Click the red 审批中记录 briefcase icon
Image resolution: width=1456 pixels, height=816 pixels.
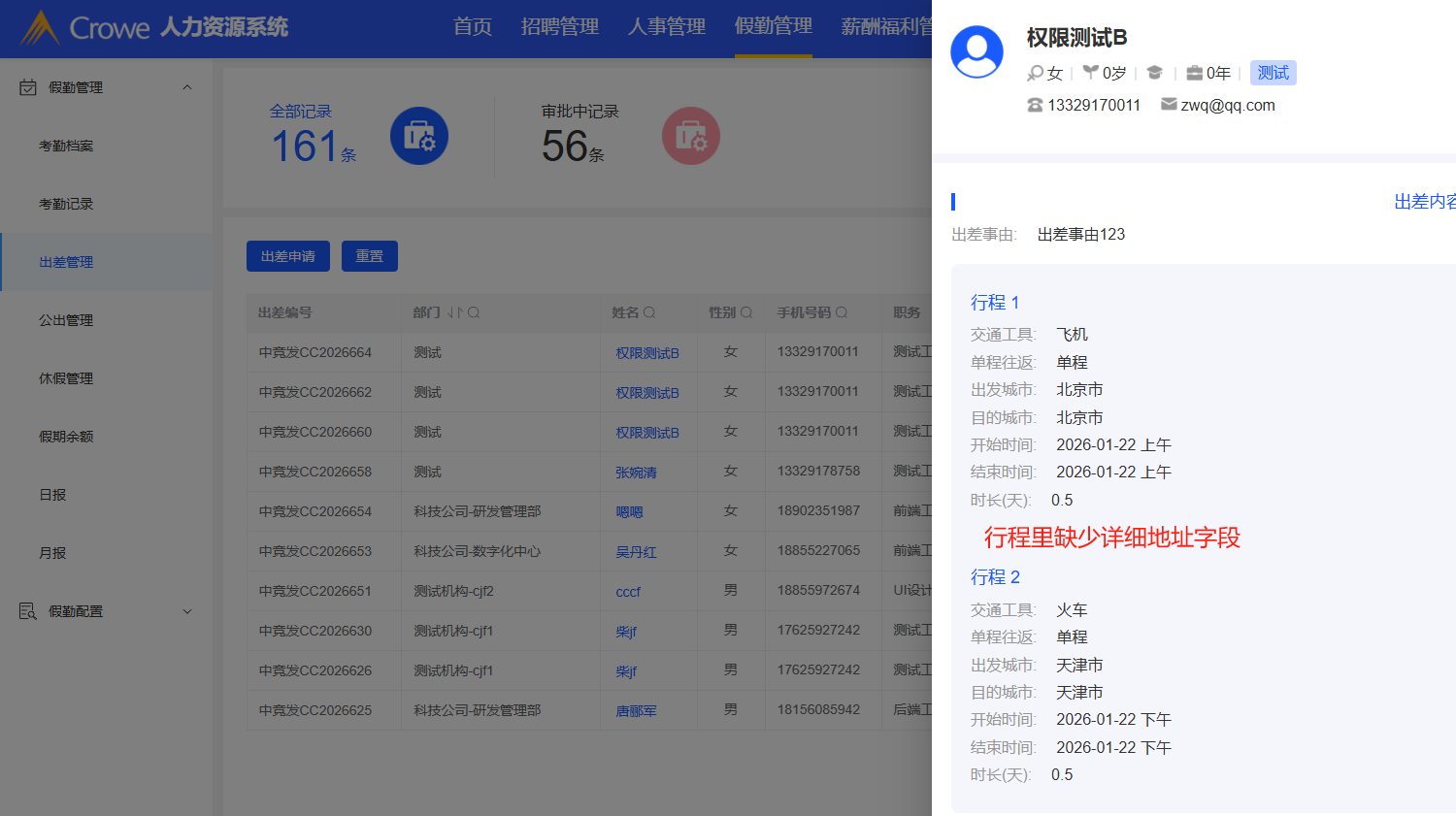point(690,136)
